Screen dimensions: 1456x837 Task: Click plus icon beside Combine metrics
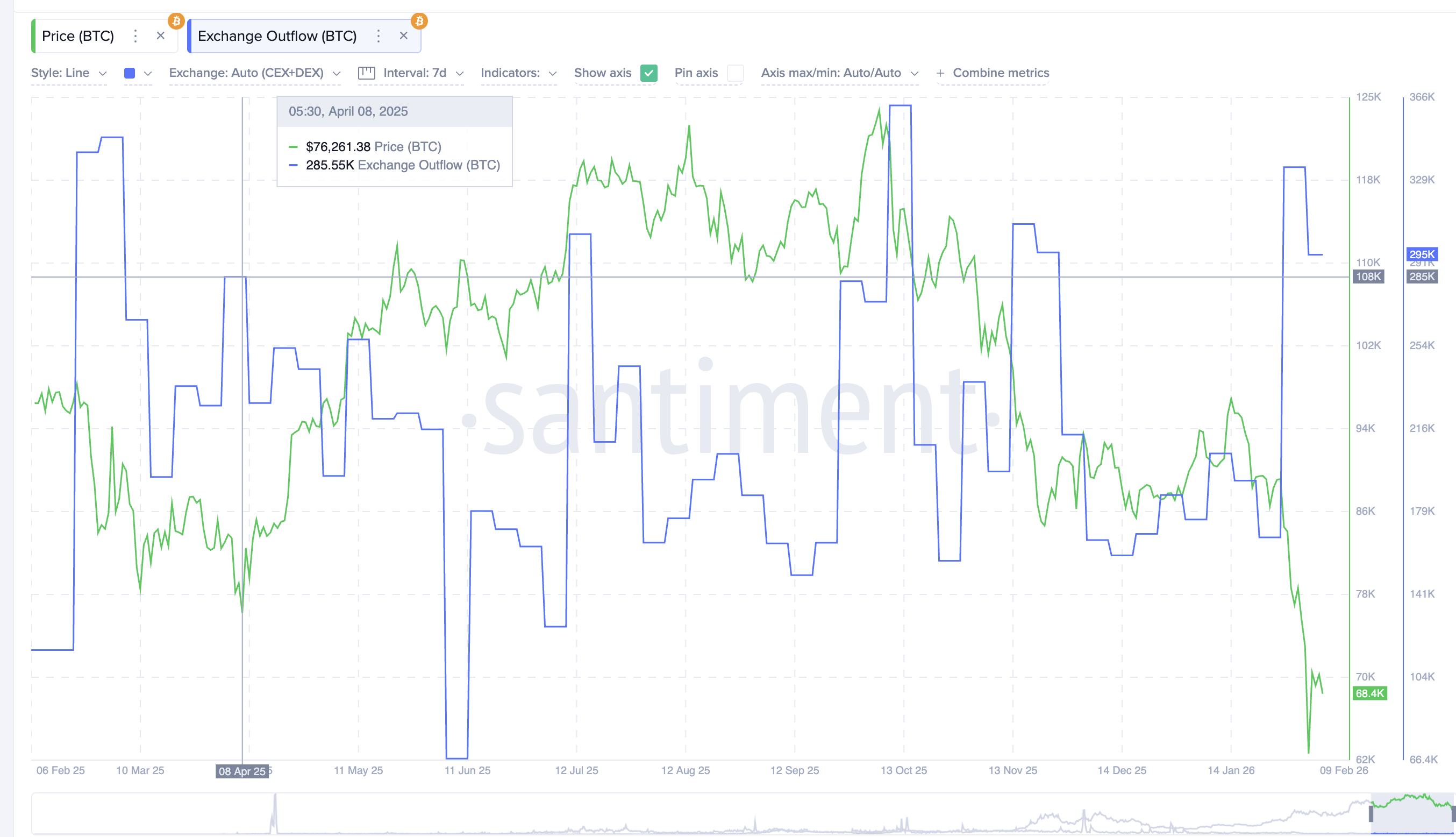click(940, 73)
